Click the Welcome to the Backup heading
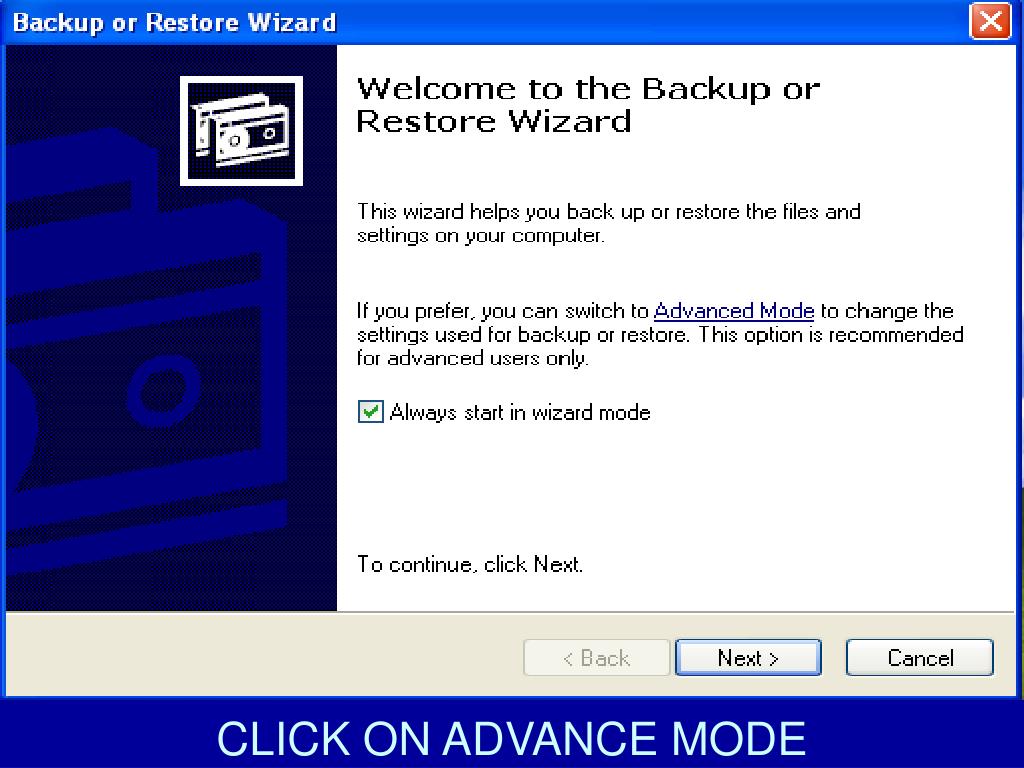The image size is (1024, 768). [588, 104]
